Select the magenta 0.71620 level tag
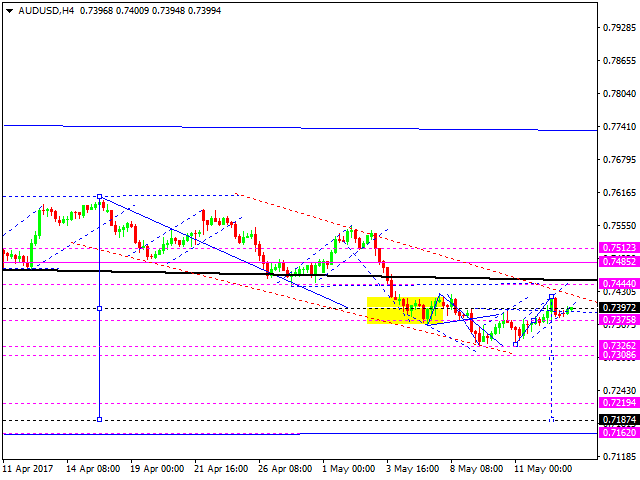 point(619,433)
